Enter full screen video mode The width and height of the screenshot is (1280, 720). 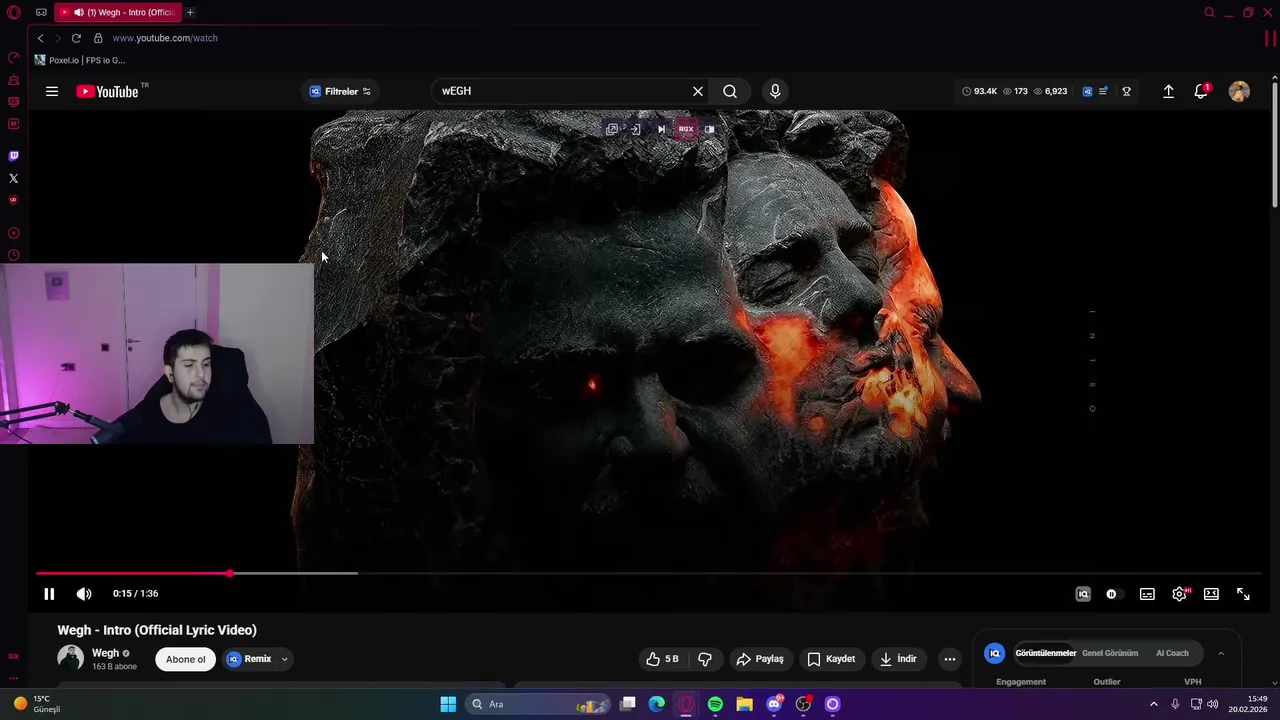(1243, 594)
